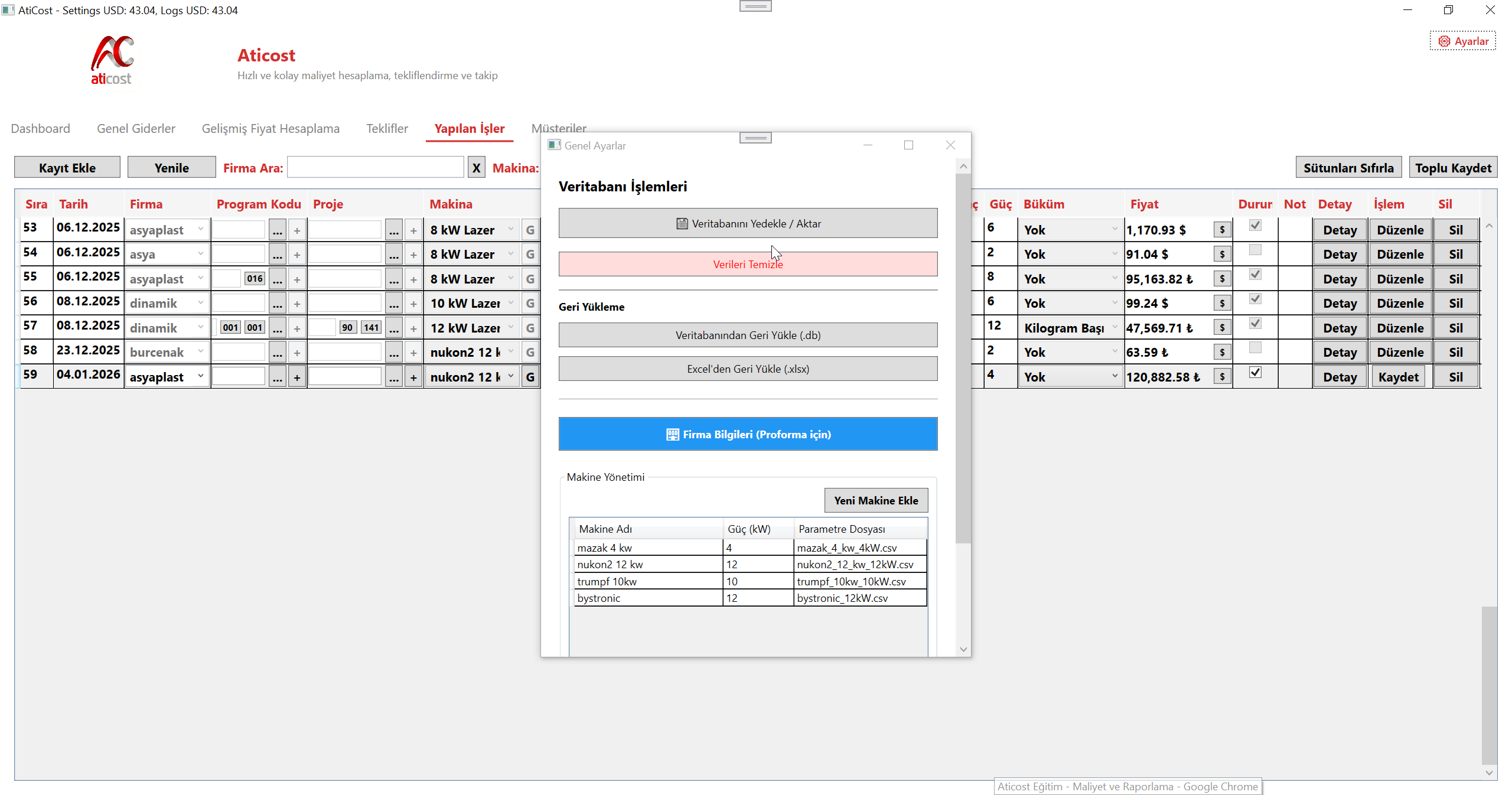Toggle the Durum checkbox in row 54

[x=1255, y=250]
